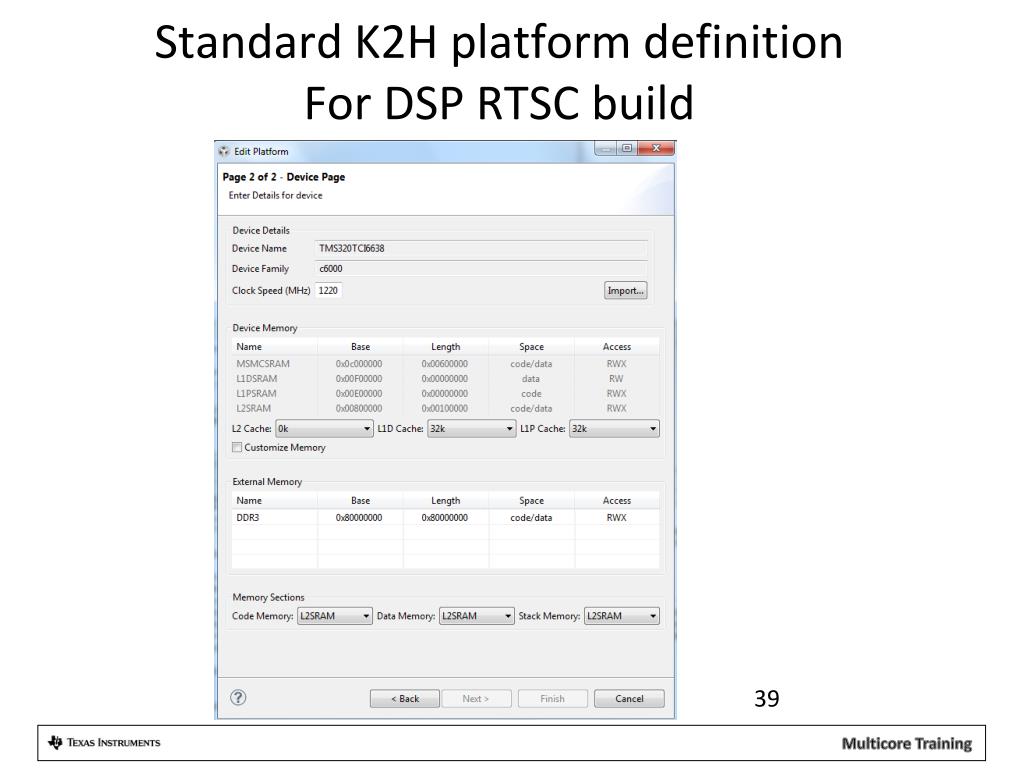
Task: Close the Edit Platform dialog
Action: 656,149
